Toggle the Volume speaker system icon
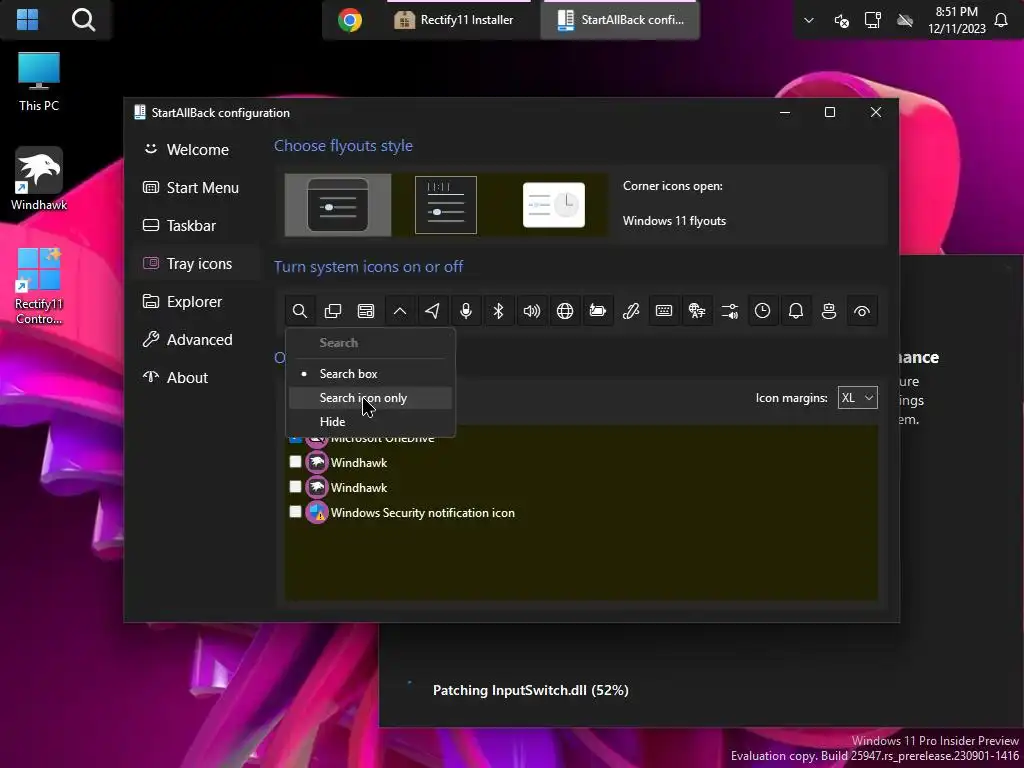 (532, 311)
